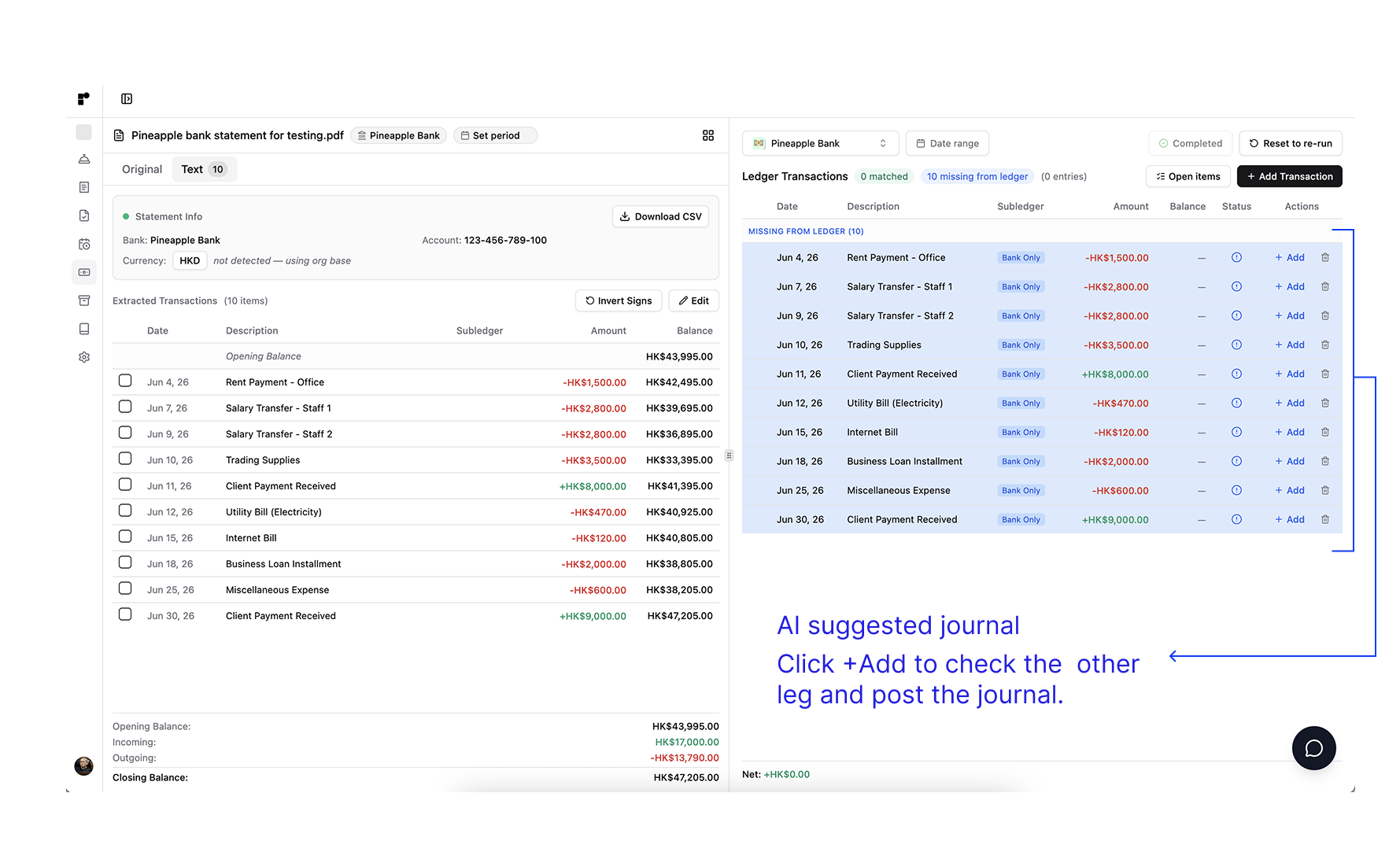This screenshot has height=863, width=1400.
Task: Switch to the Original tab
Action: pos(142,169)
